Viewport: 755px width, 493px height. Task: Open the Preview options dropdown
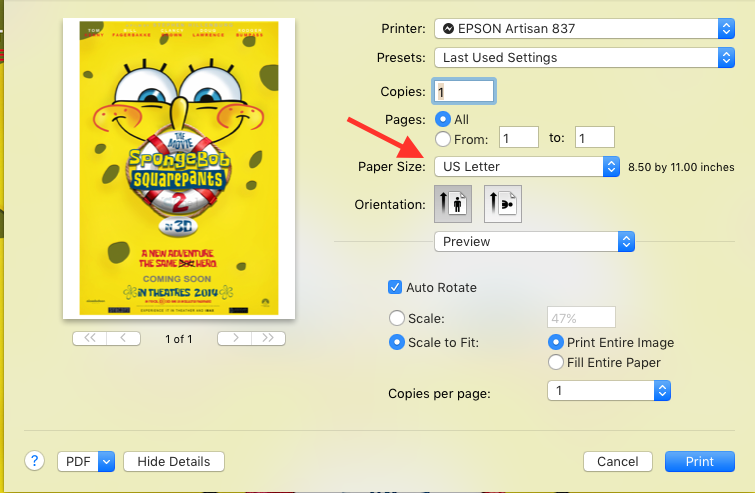click(x=534, y=242)
